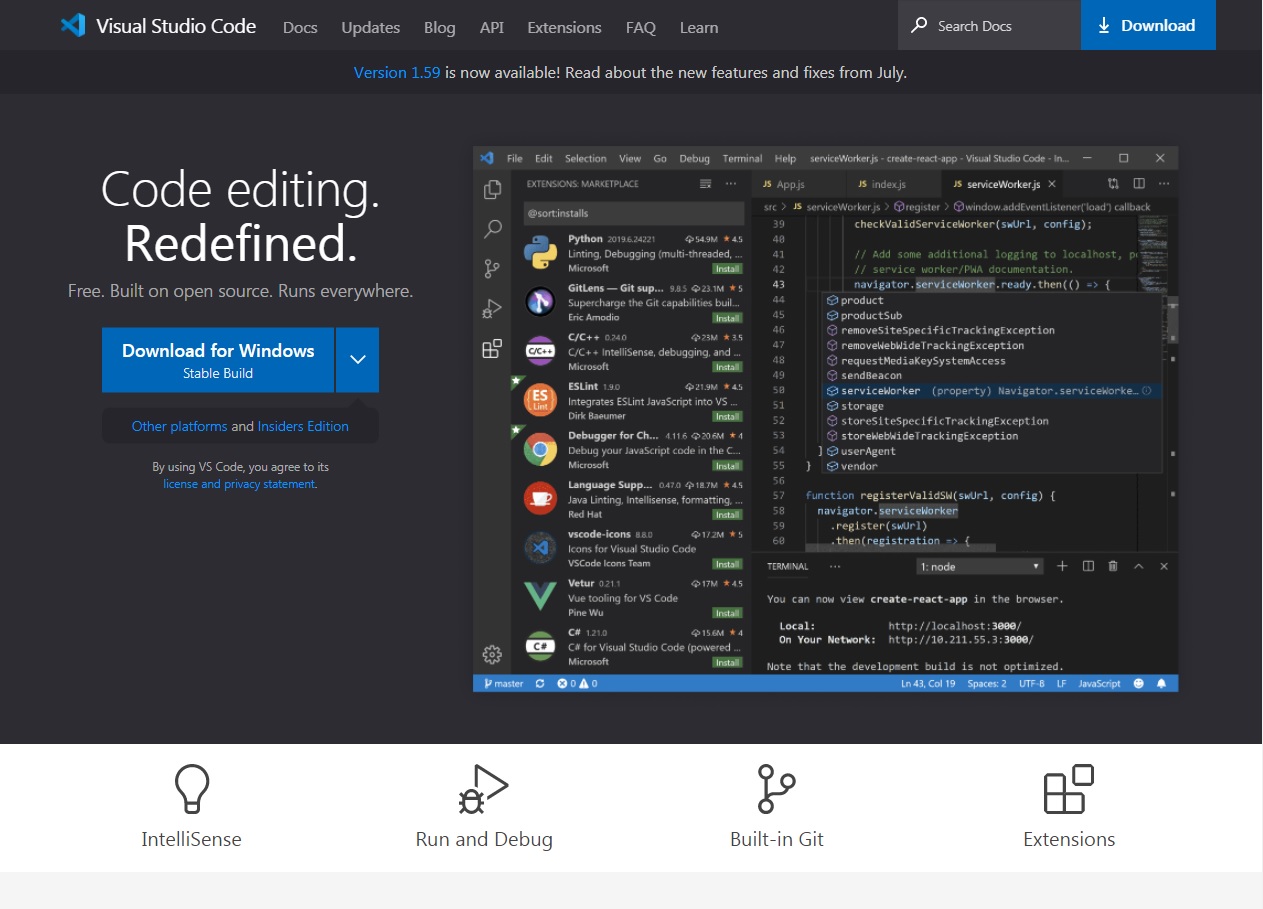Screen dimensions: 1263x909
Task: Select the Explorer files icon in the editor sidebar
Action: [492, 190]
